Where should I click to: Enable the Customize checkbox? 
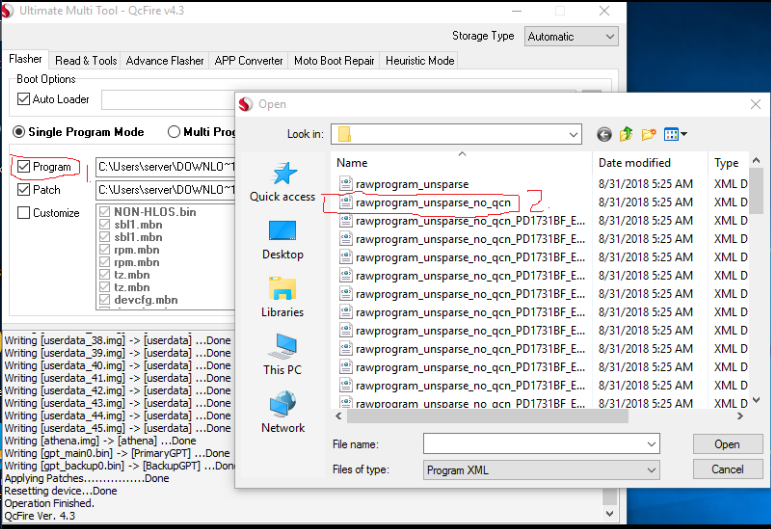[23, 213]
